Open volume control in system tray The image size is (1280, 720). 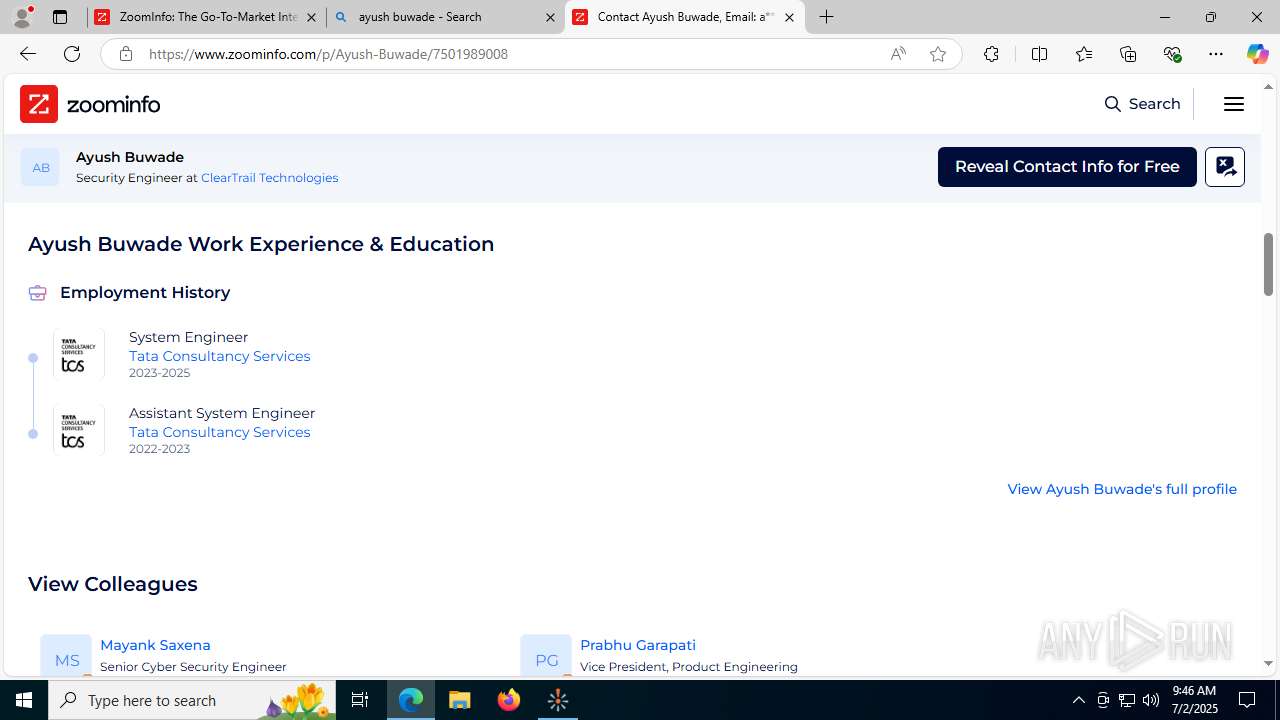click(x=1151, y=700)
